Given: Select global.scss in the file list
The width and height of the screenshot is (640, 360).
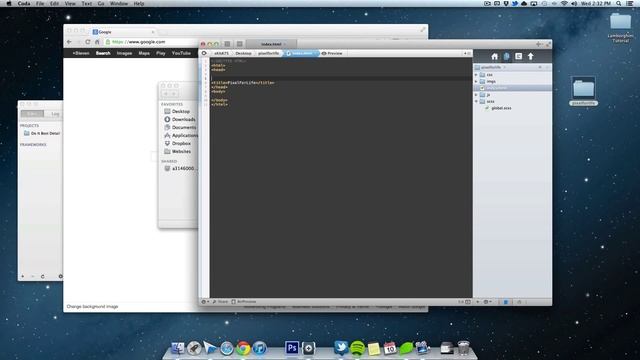Looking at the screenshot, I should (501, 108).
